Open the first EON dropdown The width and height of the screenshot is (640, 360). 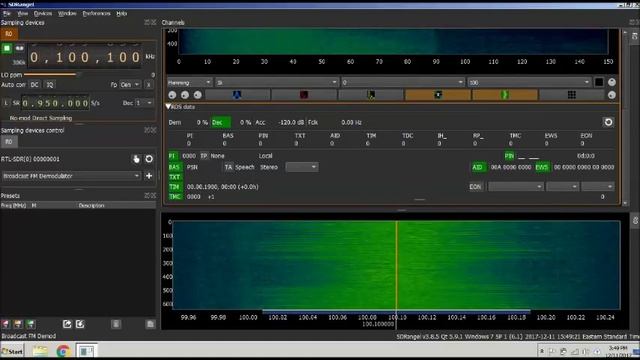[x=516, y=187]
